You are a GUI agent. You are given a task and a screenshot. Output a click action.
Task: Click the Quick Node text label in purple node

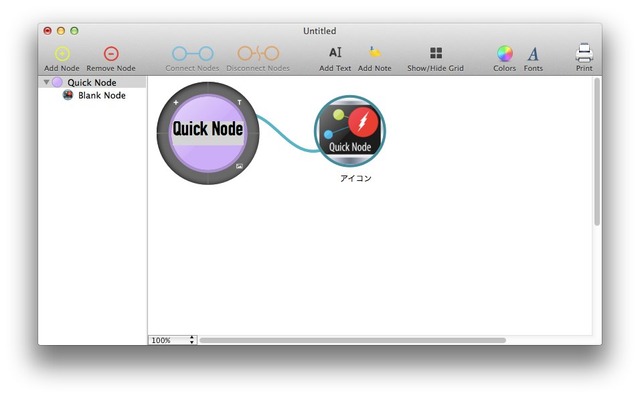208,129
